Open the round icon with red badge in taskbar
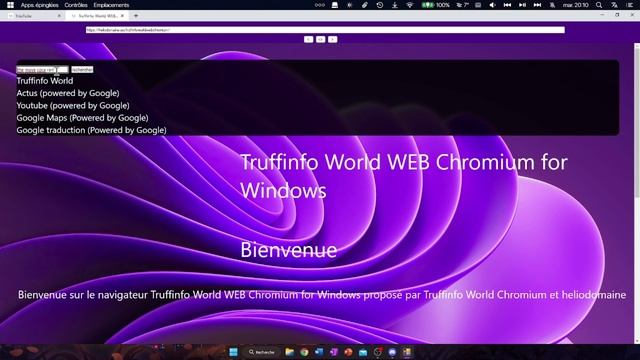This screenshot has width=640, height=360. [378, 352]
